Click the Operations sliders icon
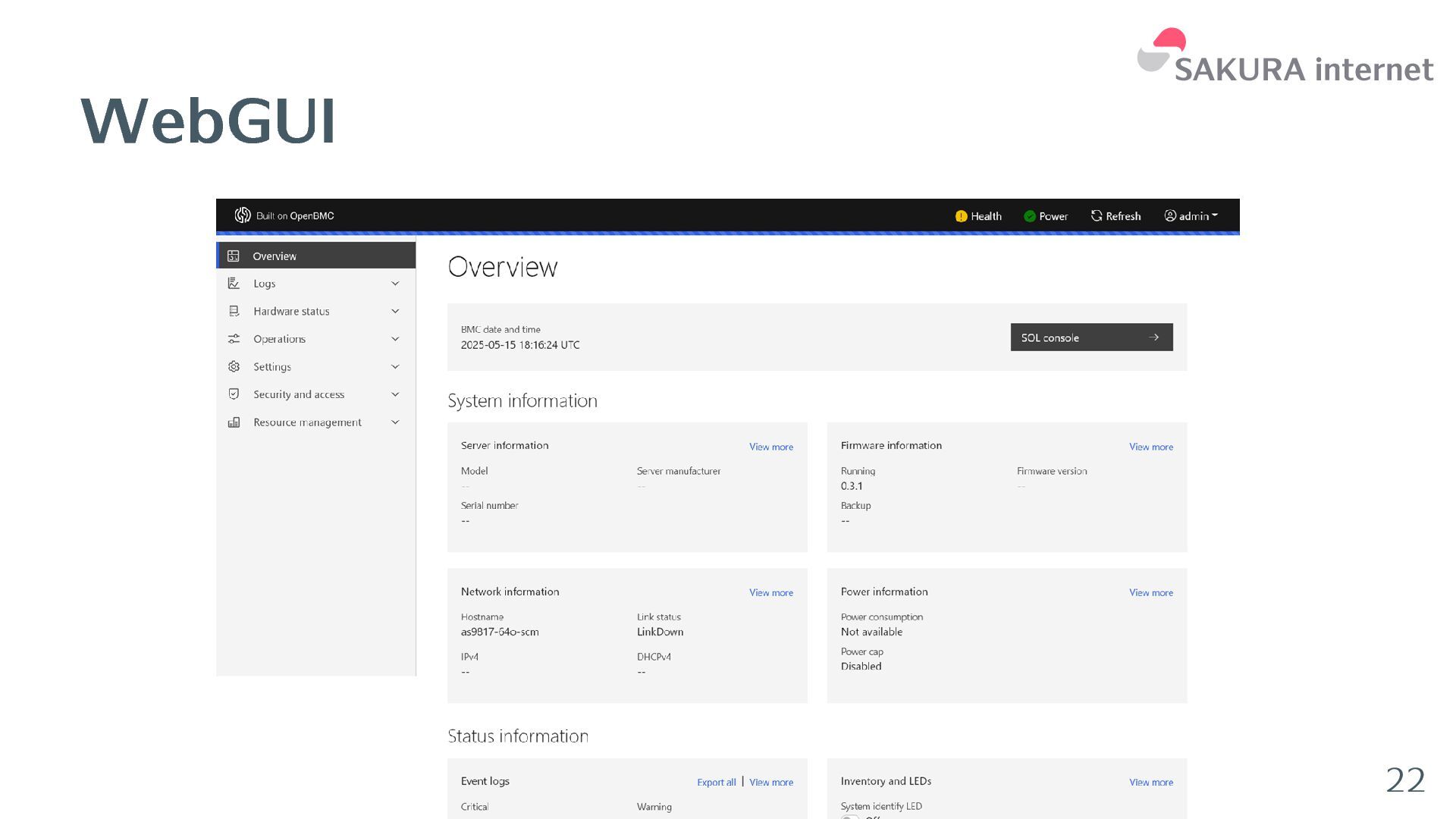The height and width of the screenshot is (819, 1456). (234, 339)
